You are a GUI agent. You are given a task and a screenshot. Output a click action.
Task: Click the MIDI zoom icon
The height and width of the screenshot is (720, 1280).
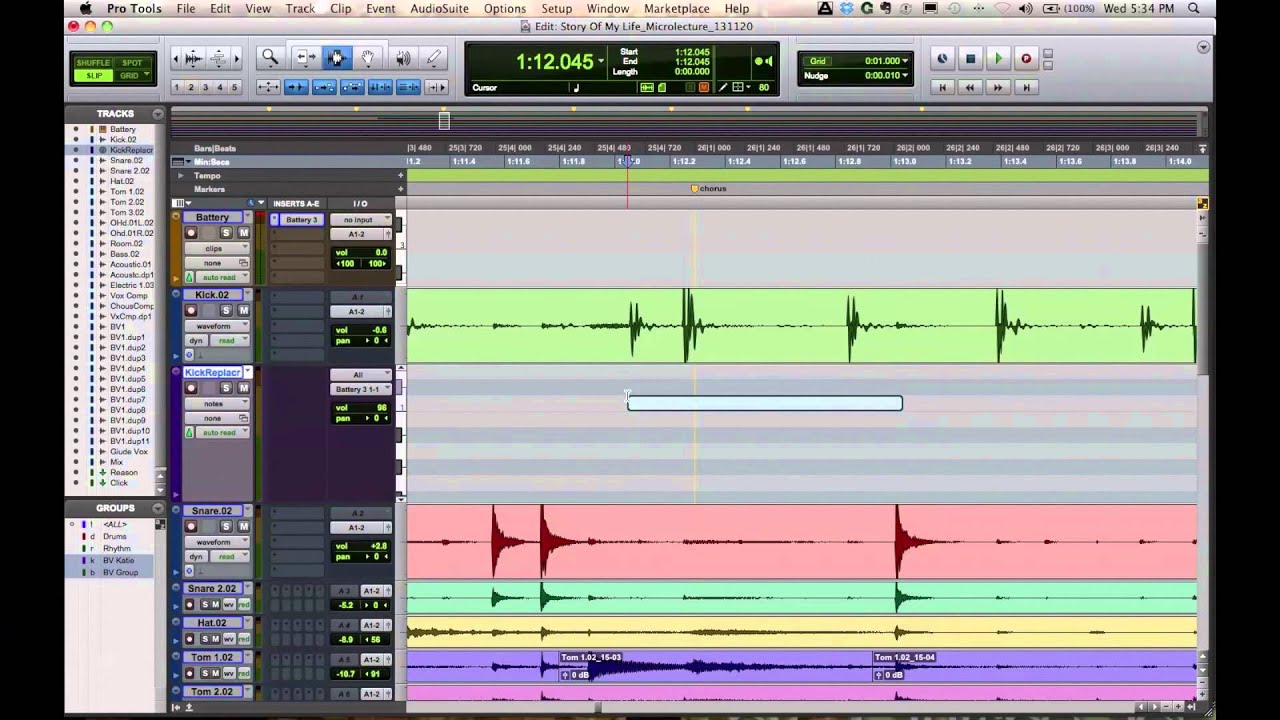pos(217,59)
